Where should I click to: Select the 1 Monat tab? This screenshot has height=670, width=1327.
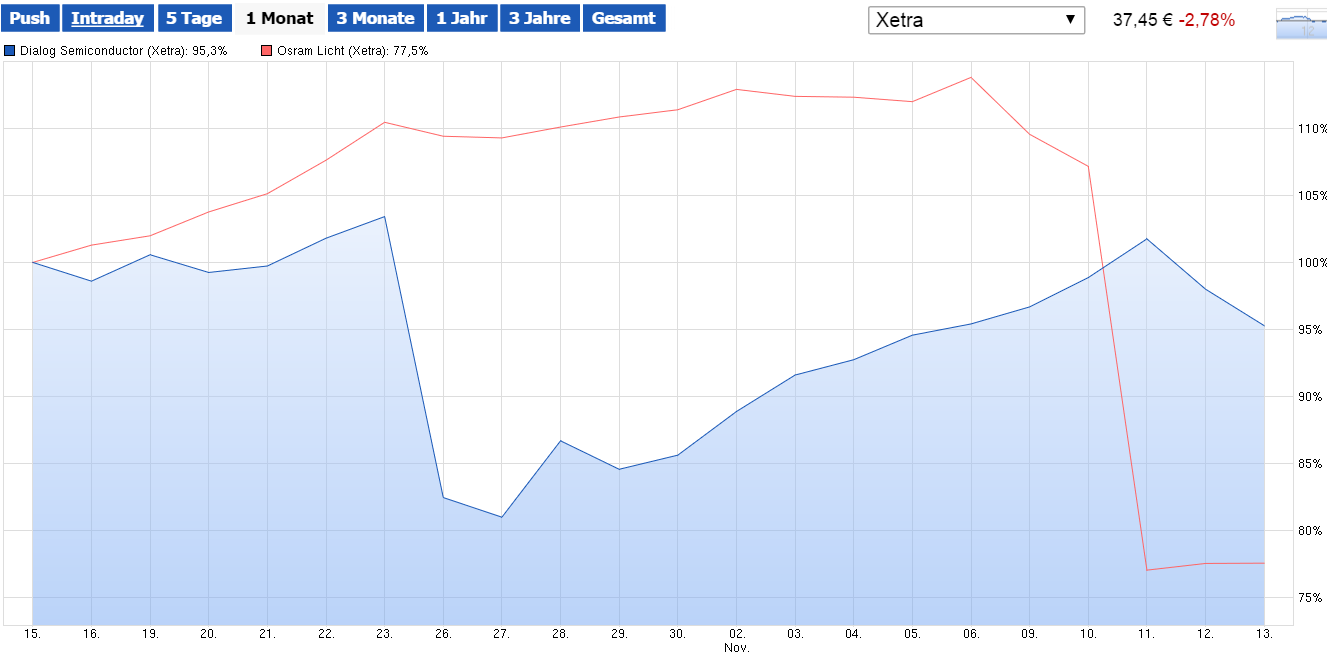(280, 18)
